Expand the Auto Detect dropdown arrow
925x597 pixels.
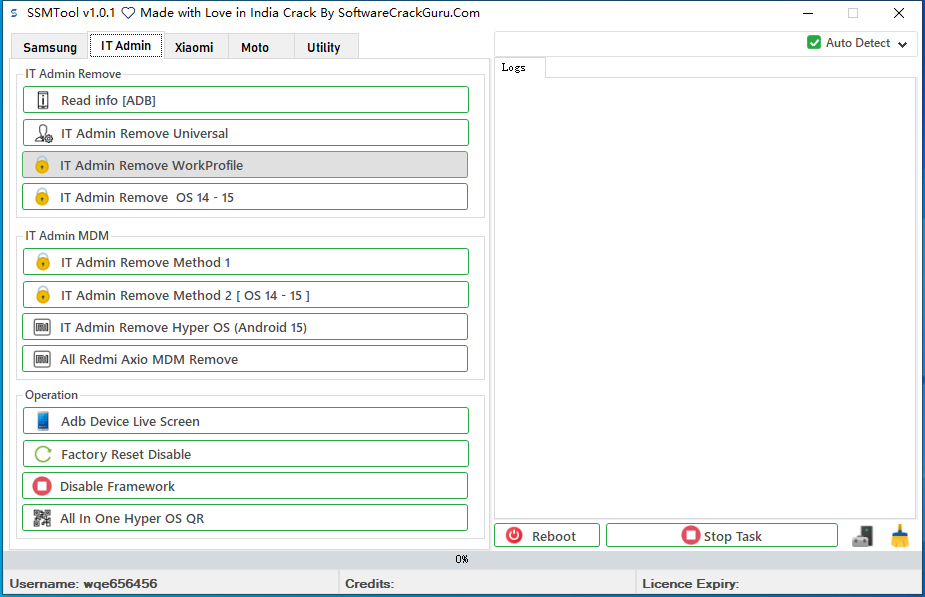(903, 44)
